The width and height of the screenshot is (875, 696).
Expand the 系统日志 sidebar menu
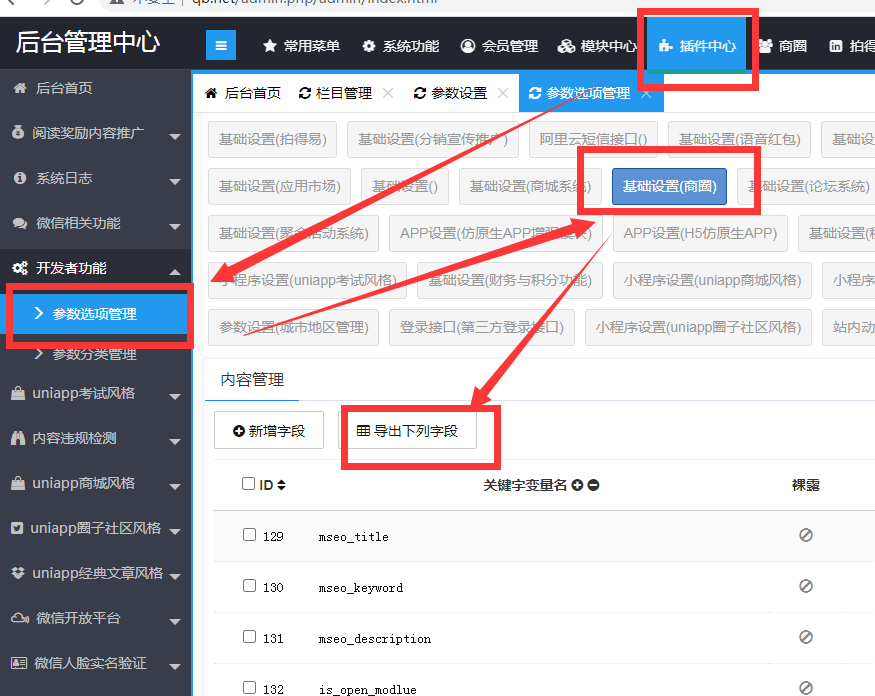pyautogui.click(x=95, y=178)
